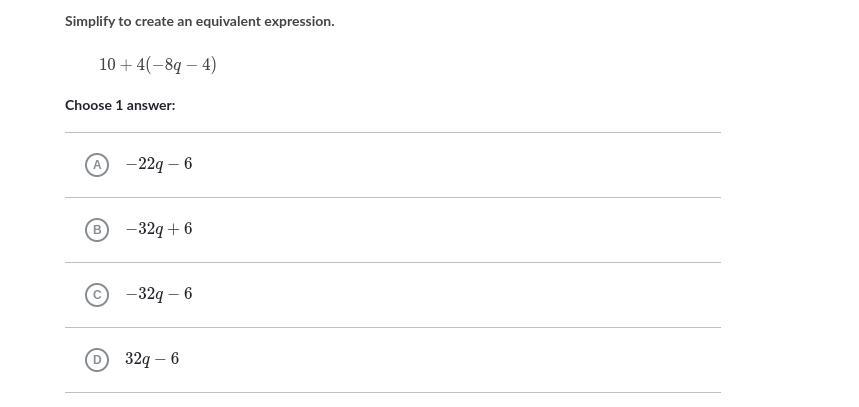Pick the option D radio circle

point(97,360)
